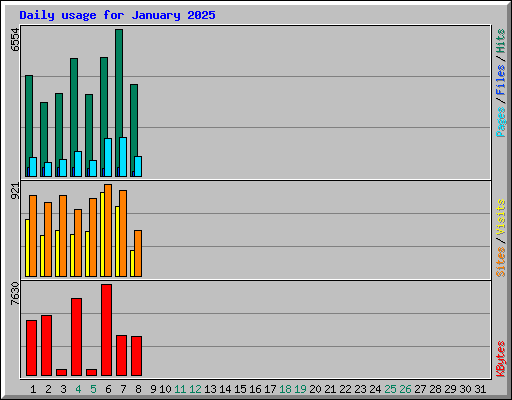Click the red KBytes bar for day 1
The width and height of the screenshot is (512, 400).
(x=32, y=348)
